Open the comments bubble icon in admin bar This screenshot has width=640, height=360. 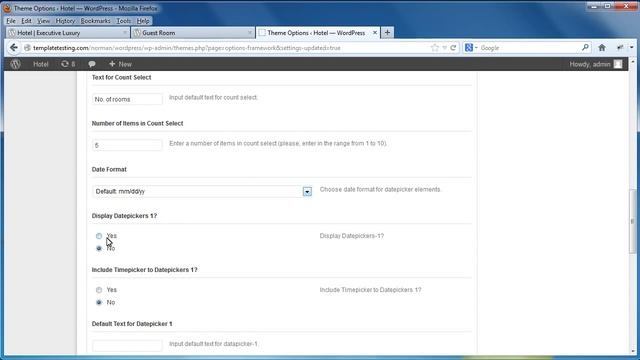pos(92,64)
